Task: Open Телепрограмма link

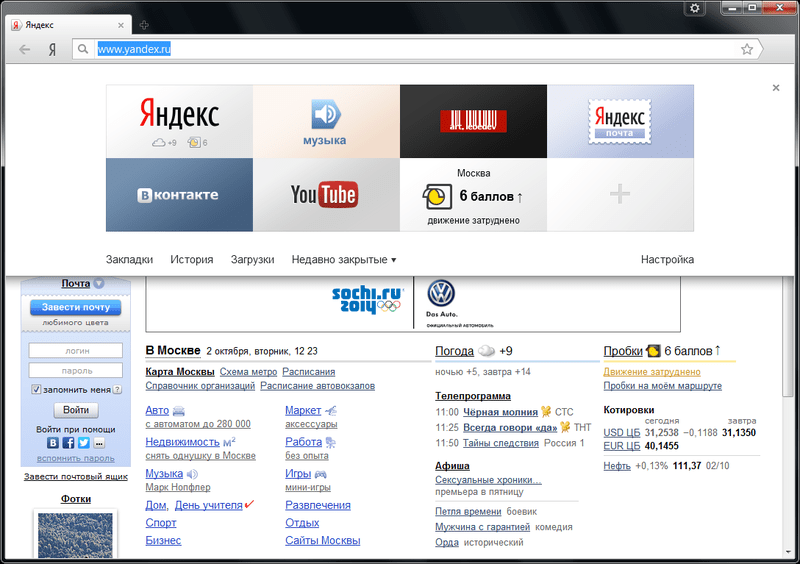Action: click(x=472, y=396)
